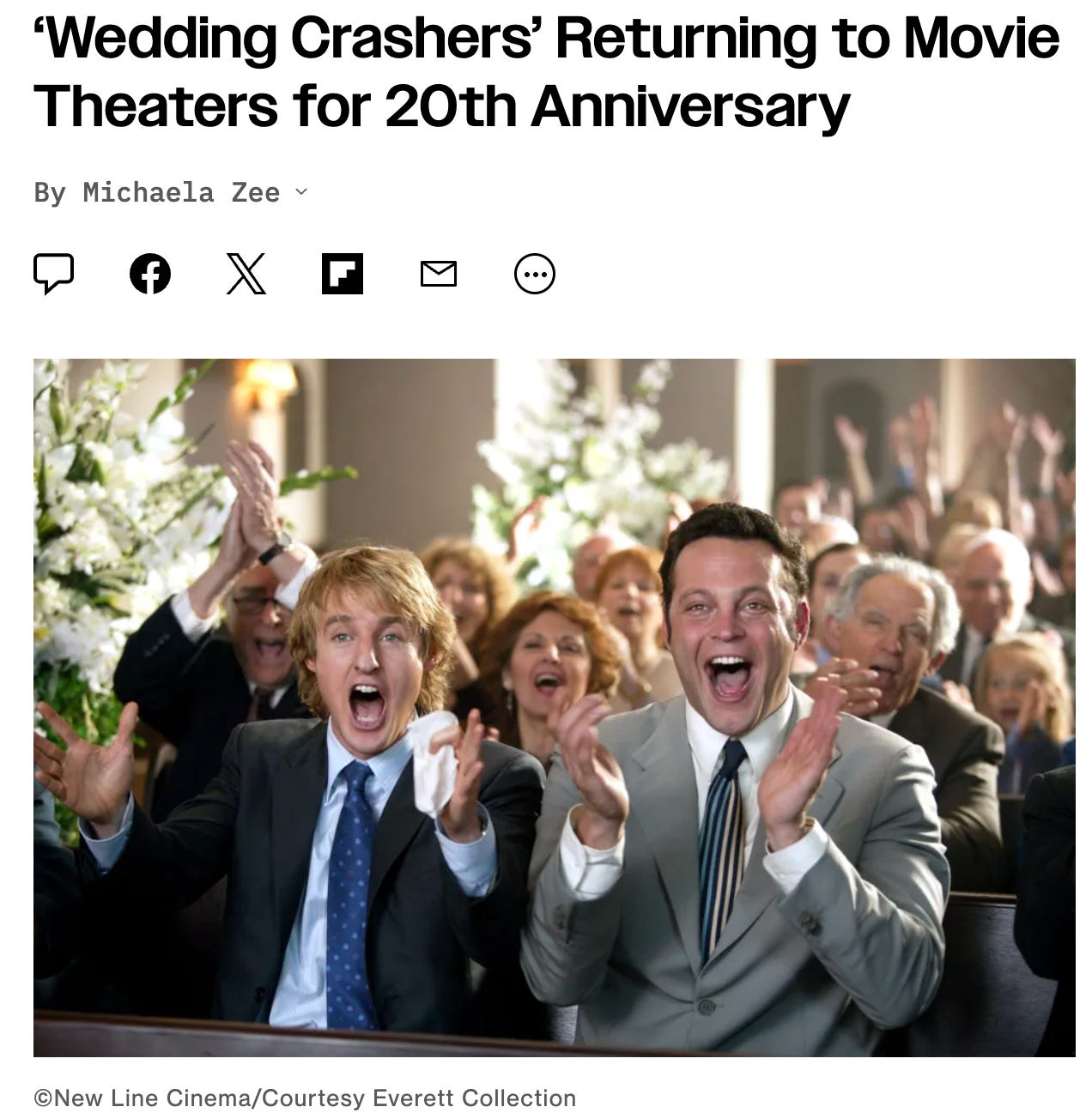
Task: Open the comments speech bubble icon
Action: 53,274
